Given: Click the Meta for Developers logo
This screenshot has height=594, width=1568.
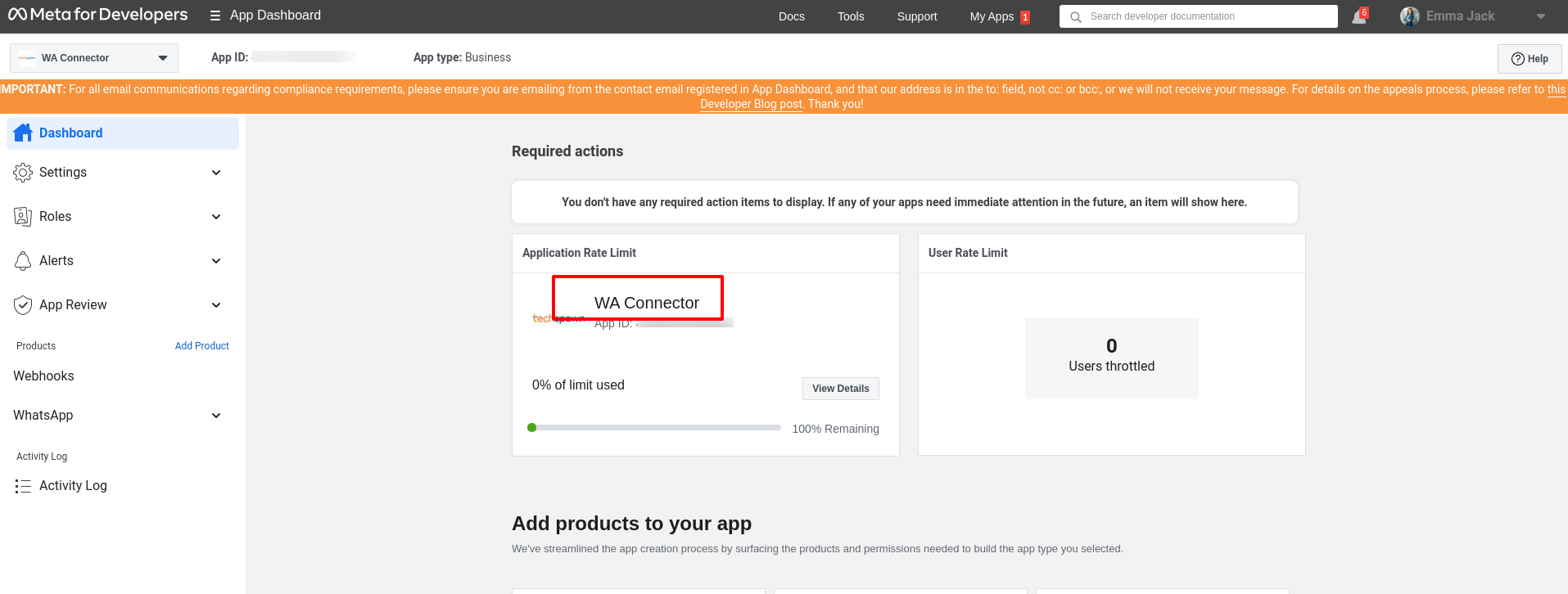Looking at the screenshot, I should pos(97,15).
